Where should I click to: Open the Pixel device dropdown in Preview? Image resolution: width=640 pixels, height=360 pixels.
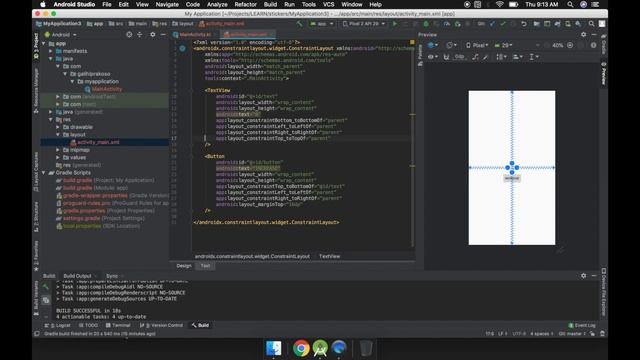477,45
